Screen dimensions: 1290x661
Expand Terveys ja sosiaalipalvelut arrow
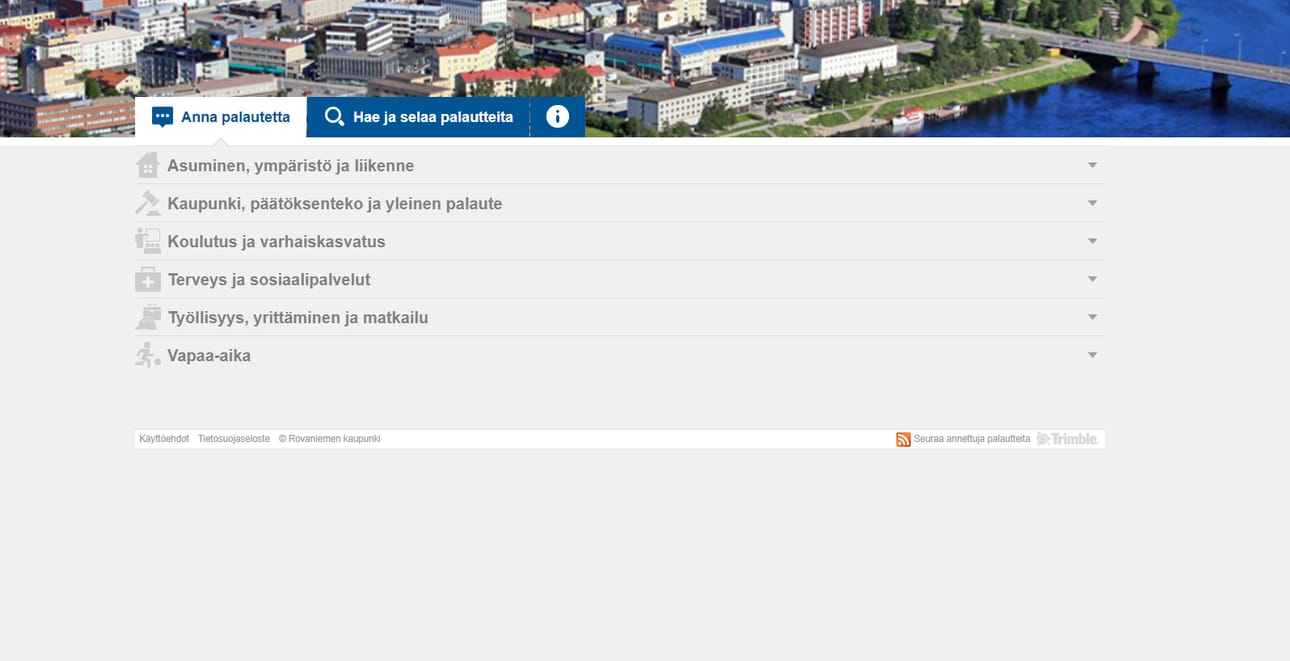1092,280
